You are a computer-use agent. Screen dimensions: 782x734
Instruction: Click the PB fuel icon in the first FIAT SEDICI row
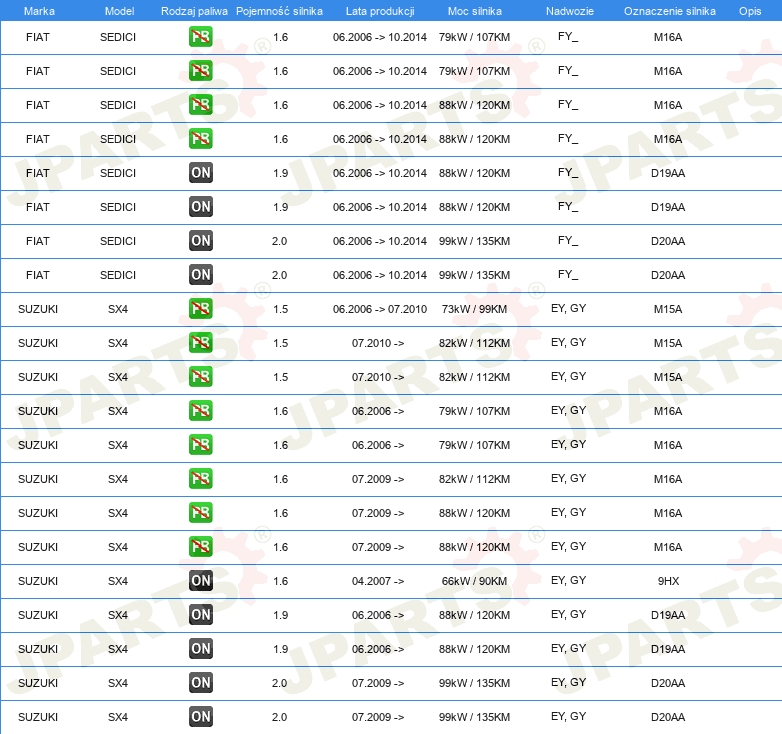[x=200, y=37]
